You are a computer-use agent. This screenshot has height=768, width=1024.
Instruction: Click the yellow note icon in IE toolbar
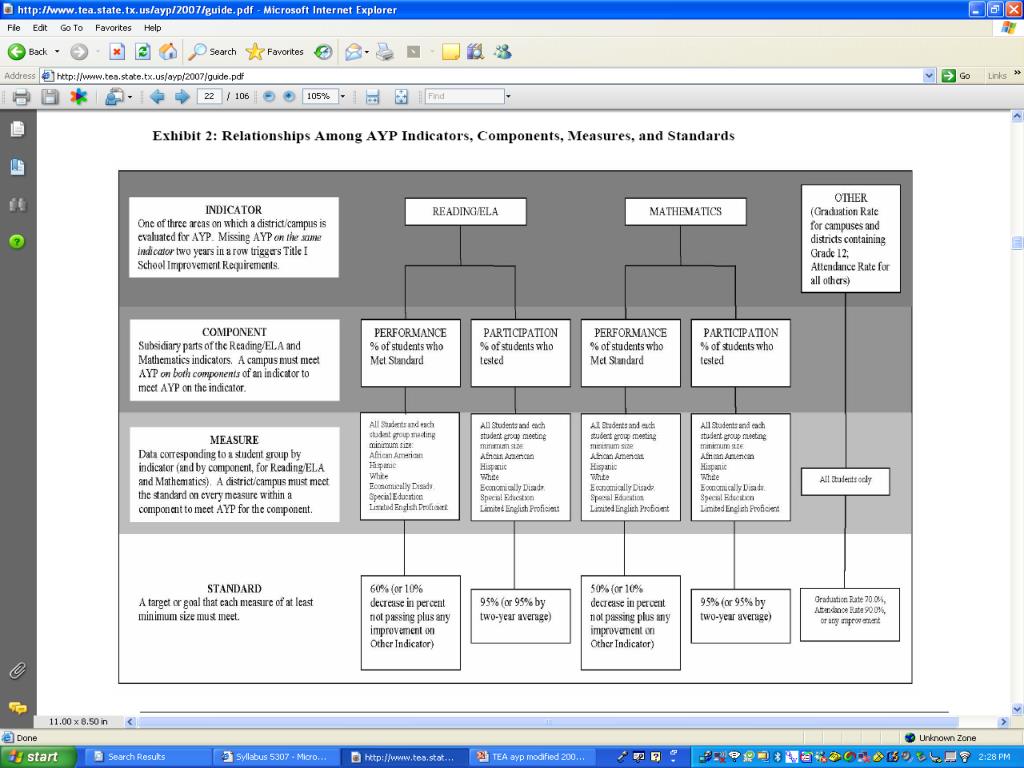[451, 52]
